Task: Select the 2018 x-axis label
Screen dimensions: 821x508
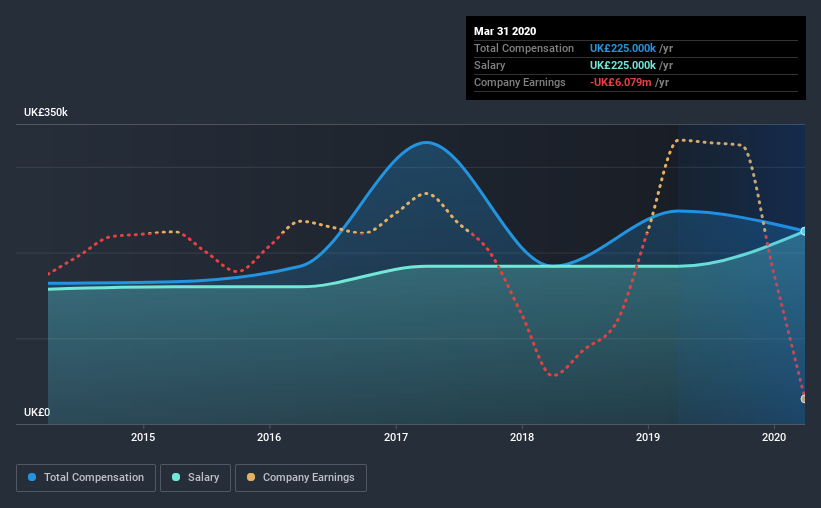Action: 522,437
